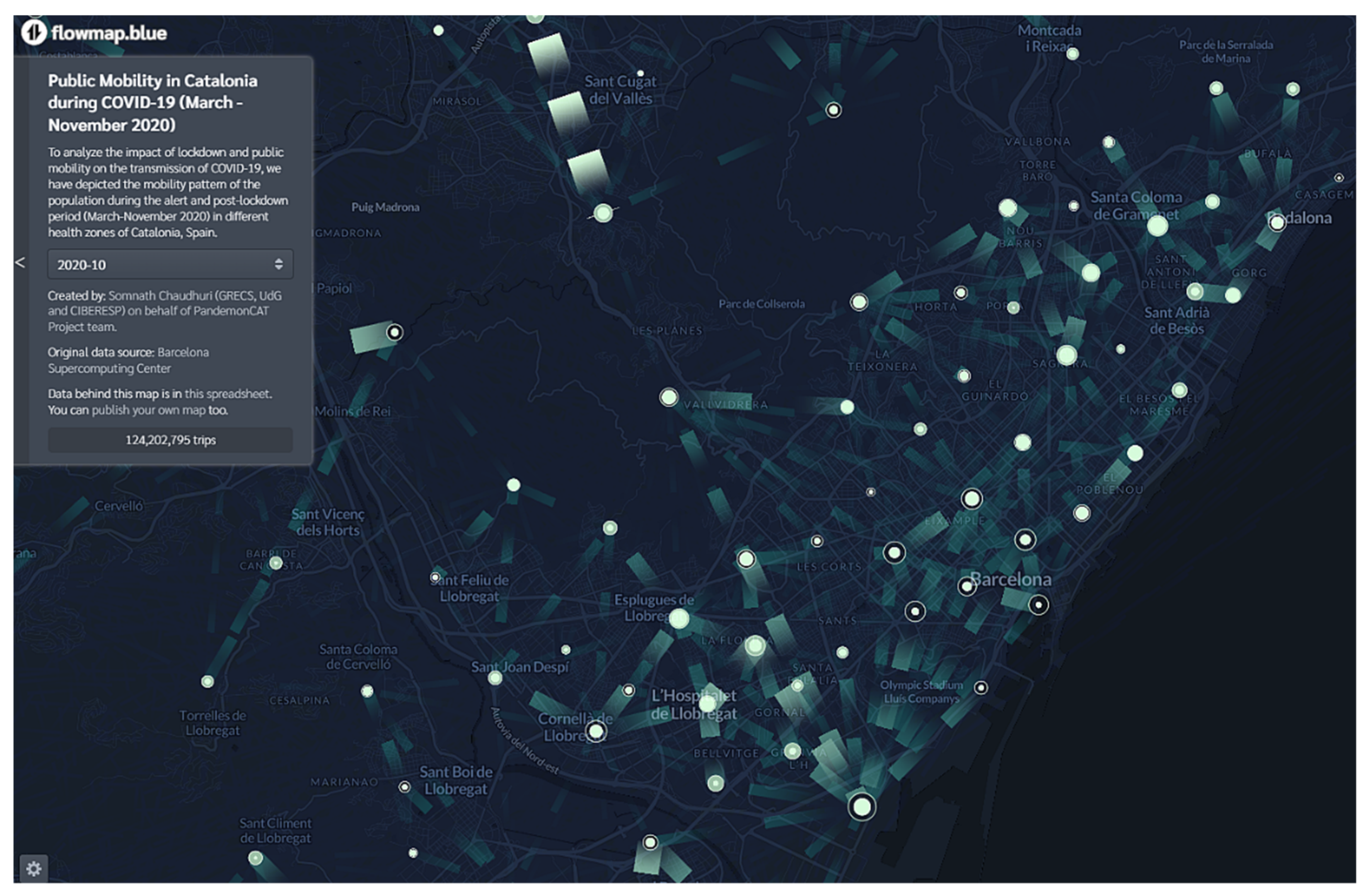Click the node near Montcada i Reixac

1073,54
